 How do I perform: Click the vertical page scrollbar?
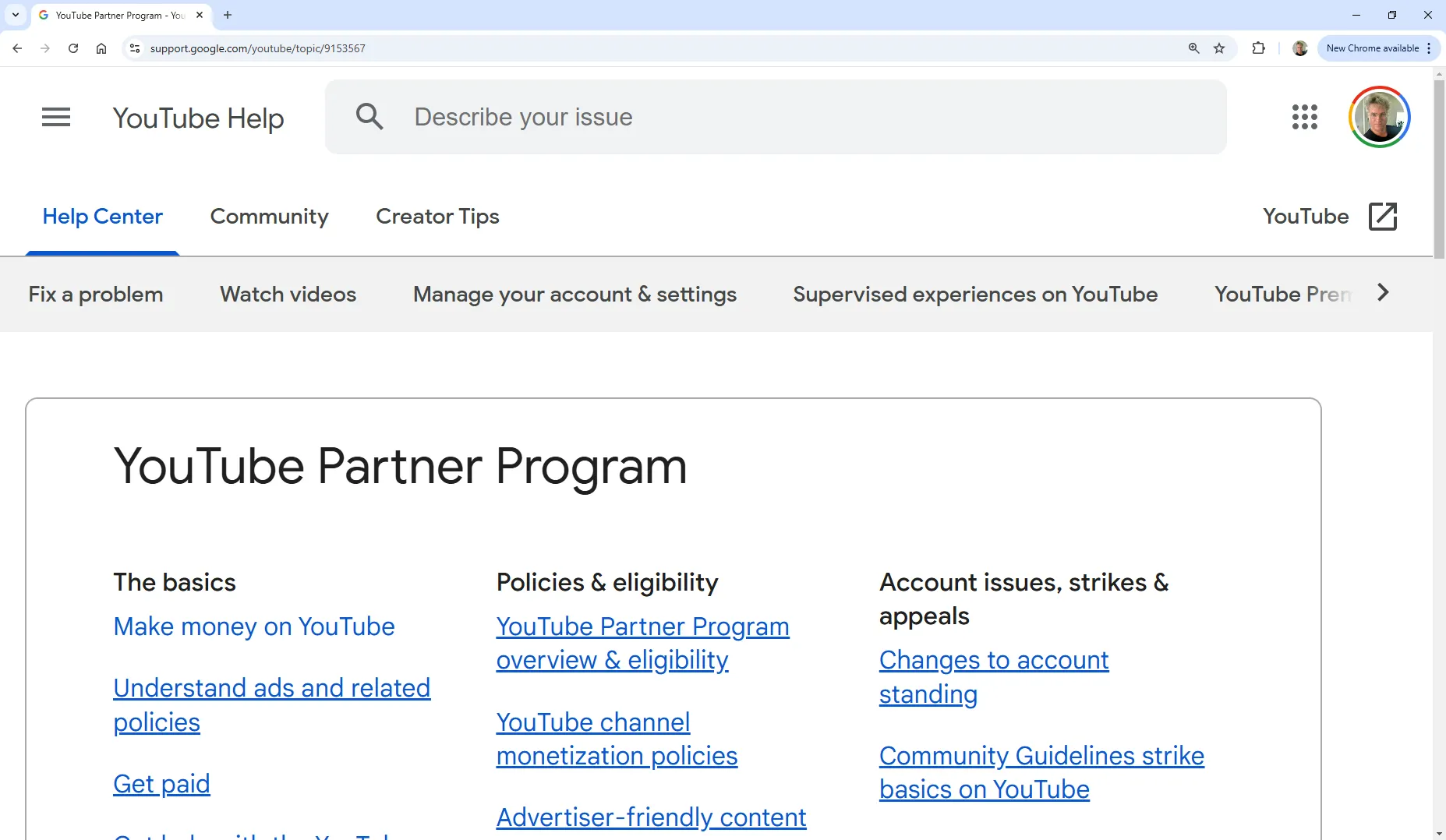[x=1439, y=168]
